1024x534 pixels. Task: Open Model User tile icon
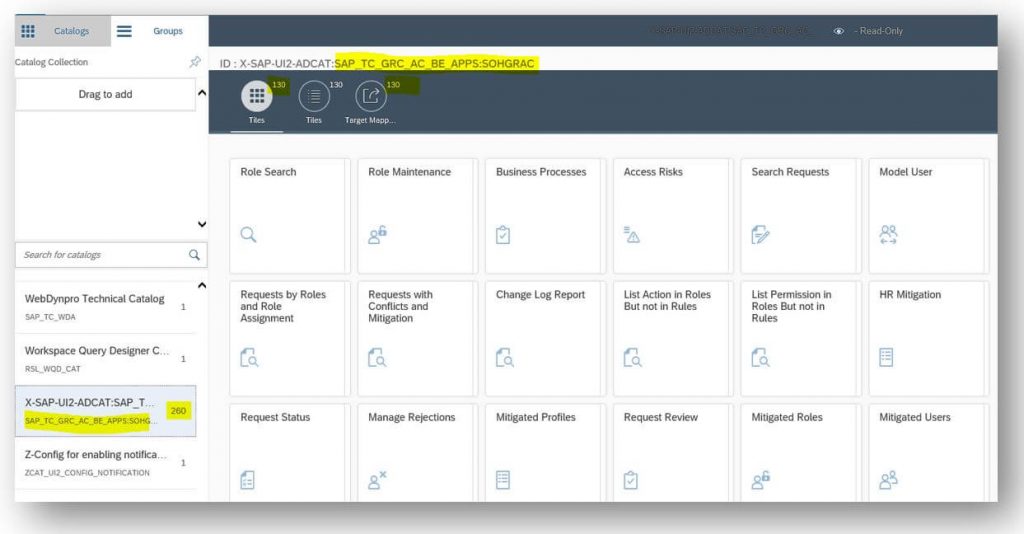(888, 234)
